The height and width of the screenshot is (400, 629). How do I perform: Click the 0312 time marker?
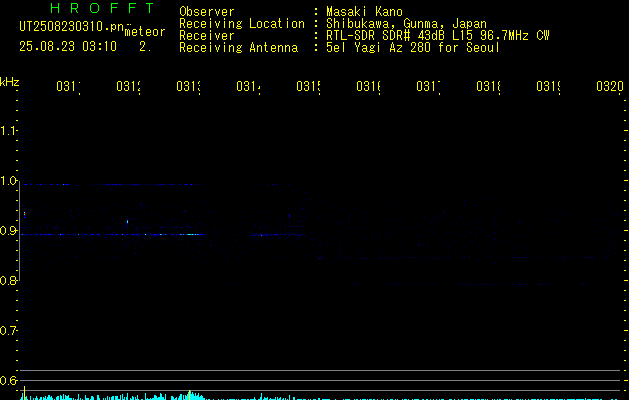[x=128, y=86]
